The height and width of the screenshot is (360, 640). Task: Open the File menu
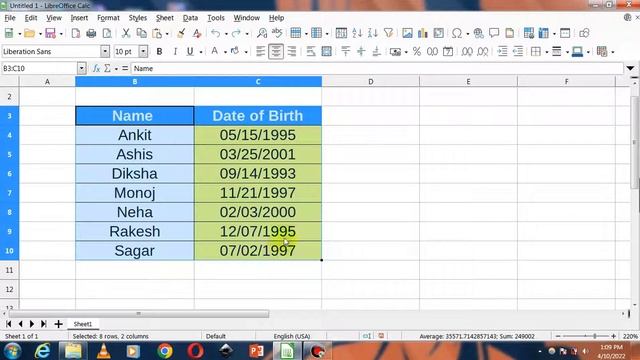point(10,18)
